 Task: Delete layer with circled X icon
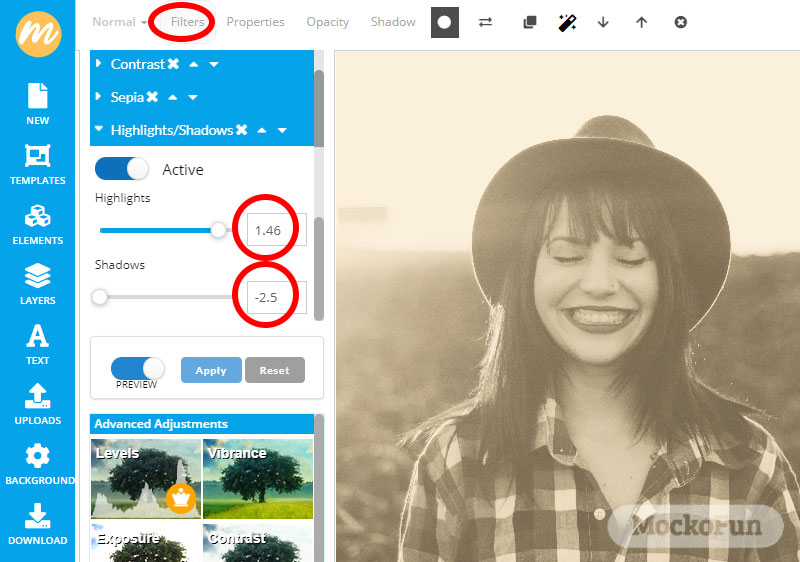tap(680, 22)
